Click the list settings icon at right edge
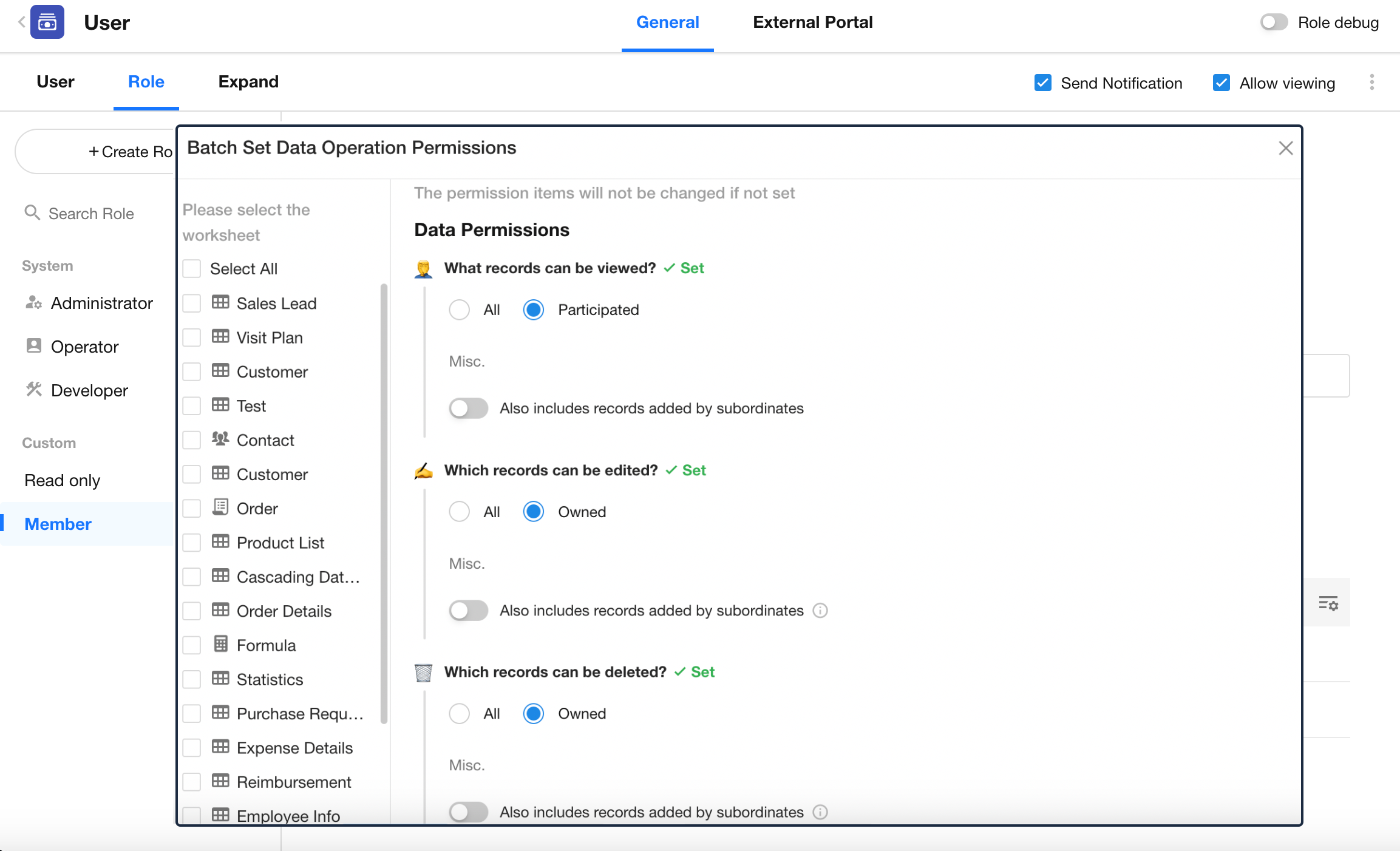Image resolution: width=1400 pixels, height=851 pixels. 1328,603
